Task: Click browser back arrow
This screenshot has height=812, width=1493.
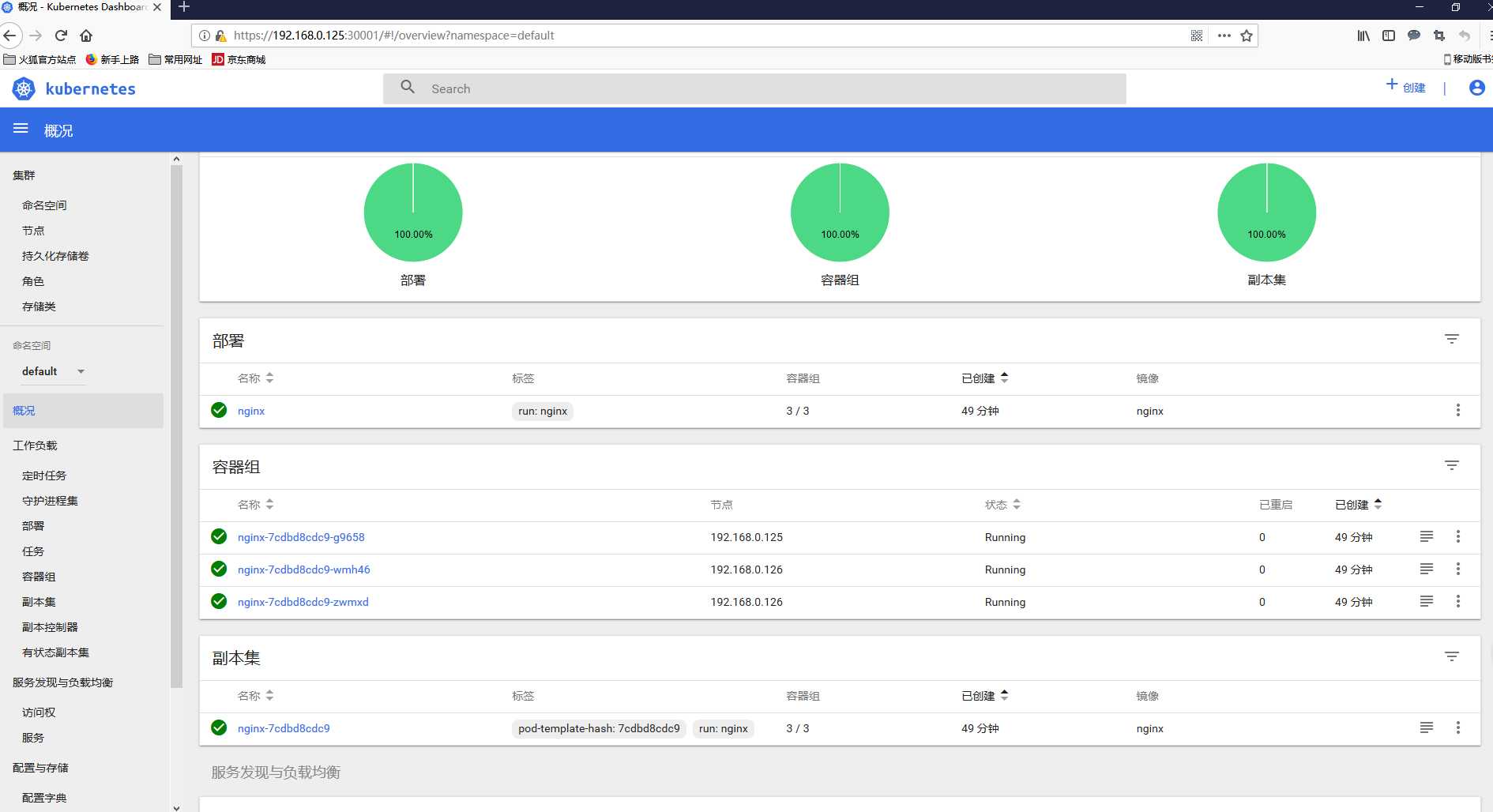Action: (x=10, y=36)
